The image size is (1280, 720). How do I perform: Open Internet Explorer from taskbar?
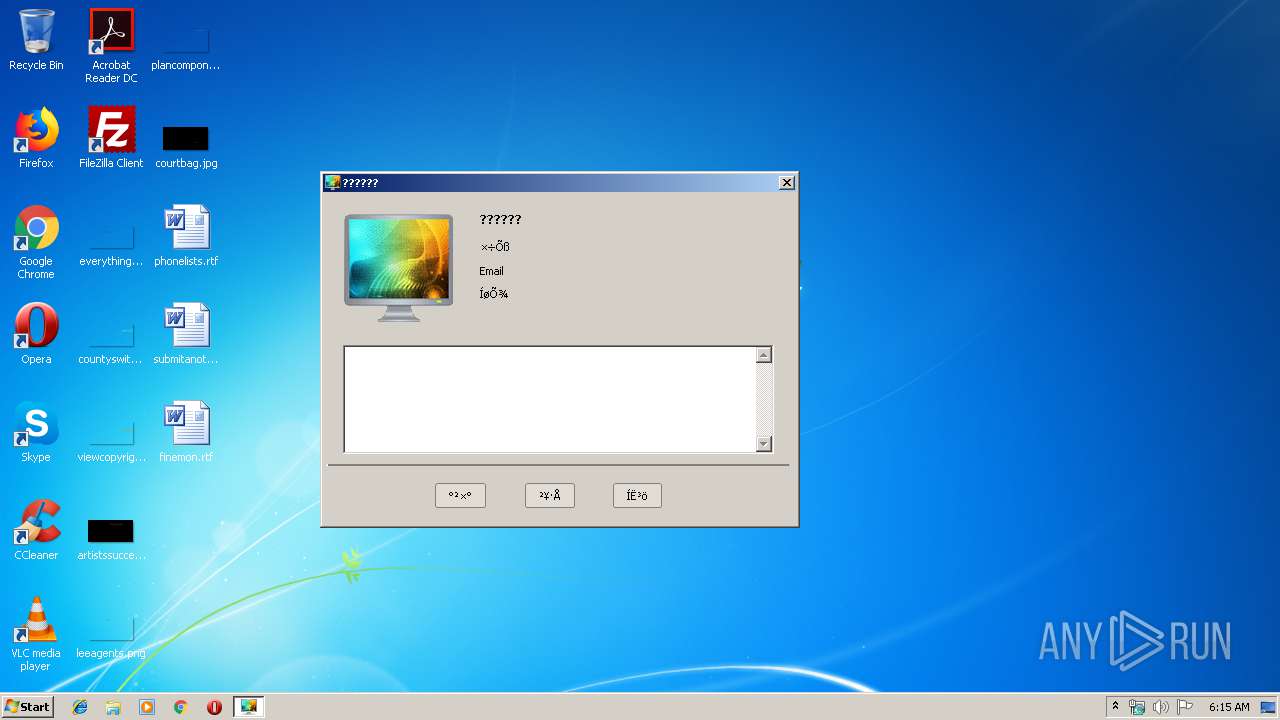click(80, 707)
